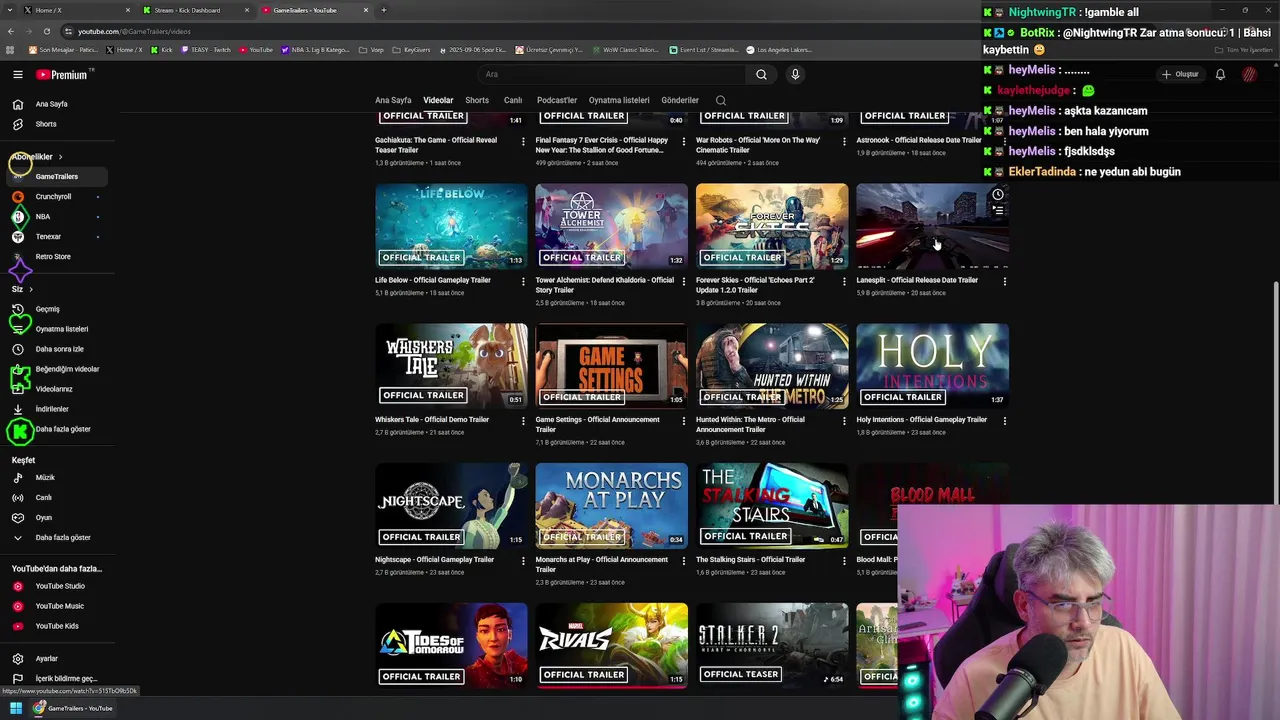Open the Vorp bookmarks folder
The width and height of the screenshot is (1280, 720).
coord(373,50)
